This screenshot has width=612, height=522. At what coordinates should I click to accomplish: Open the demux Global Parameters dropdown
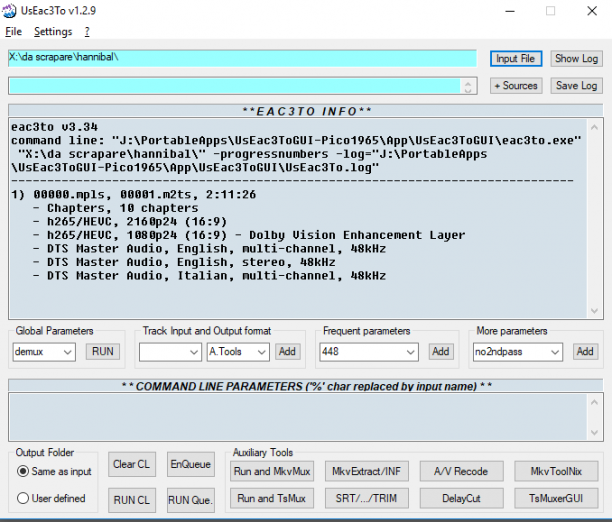(44, 352)
